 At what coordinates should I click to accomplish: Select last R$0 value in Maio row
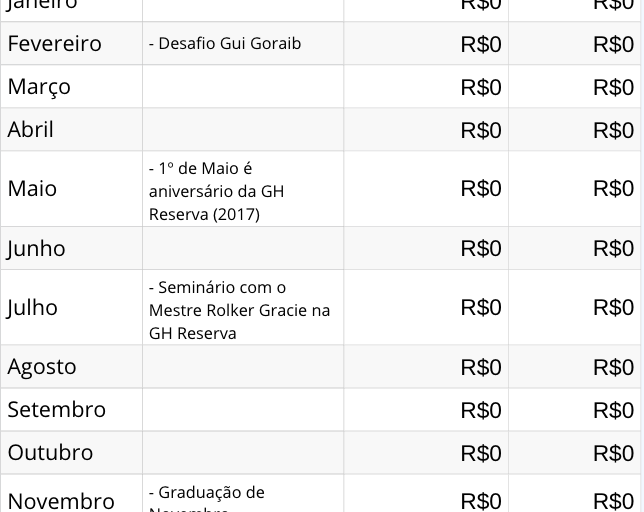613,189
